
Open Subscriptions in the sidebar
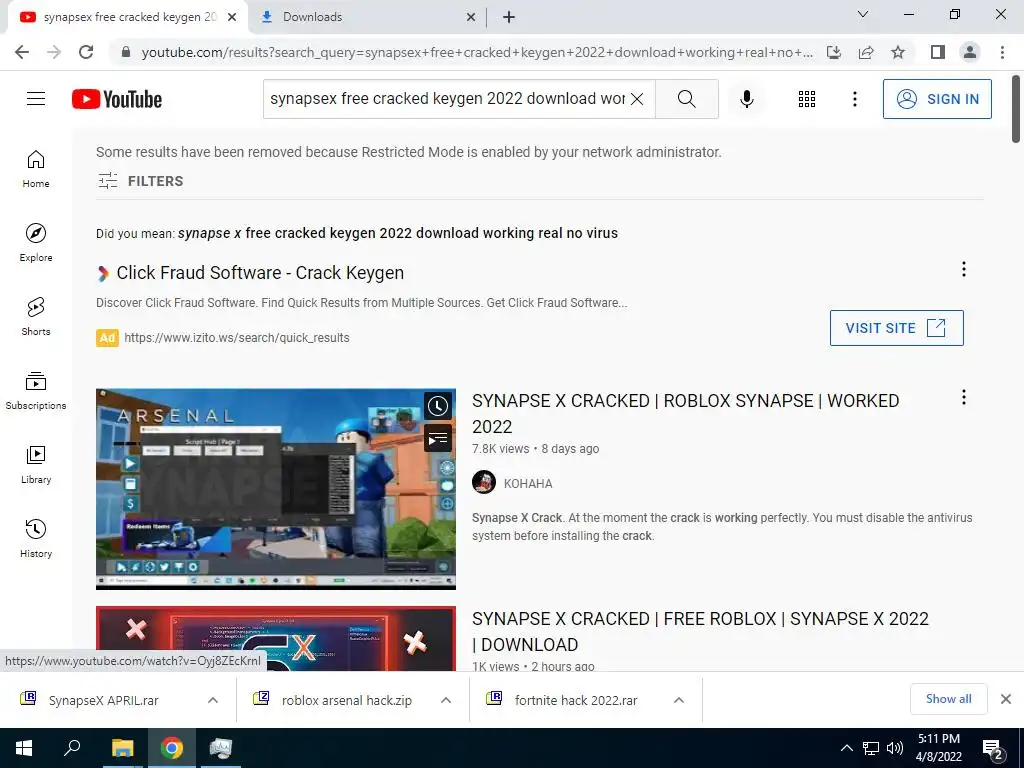coord(36,391)
